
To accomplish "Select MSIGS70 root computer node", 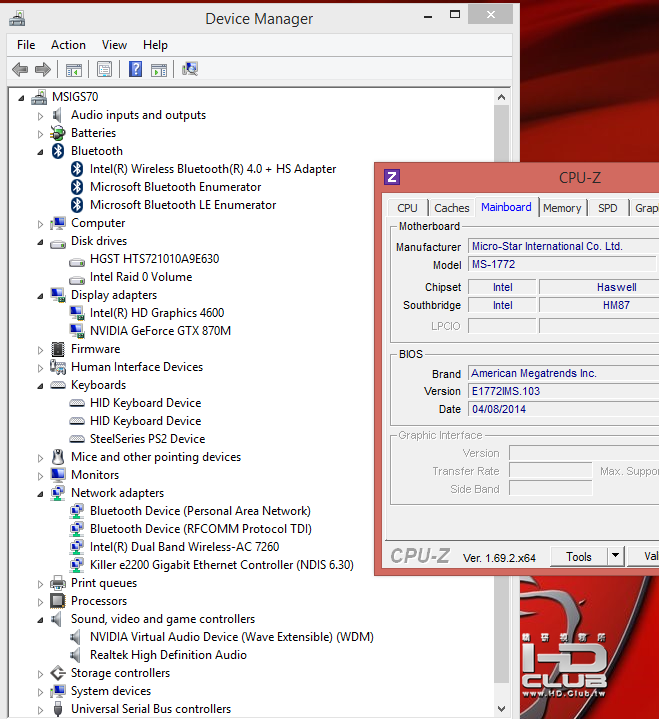I will (x=75, y=97).
